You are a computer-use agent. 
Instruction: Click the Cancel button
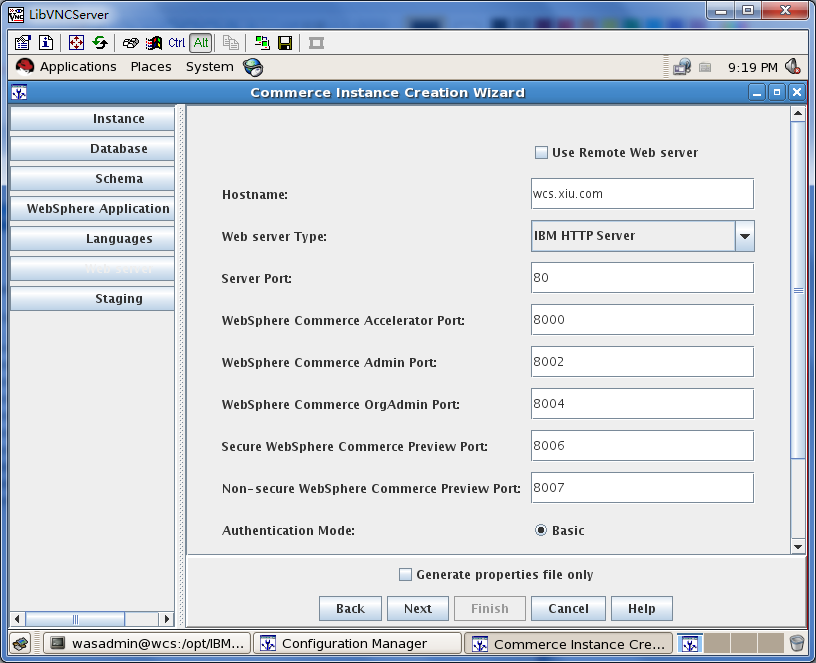click(x=568, y=608)
